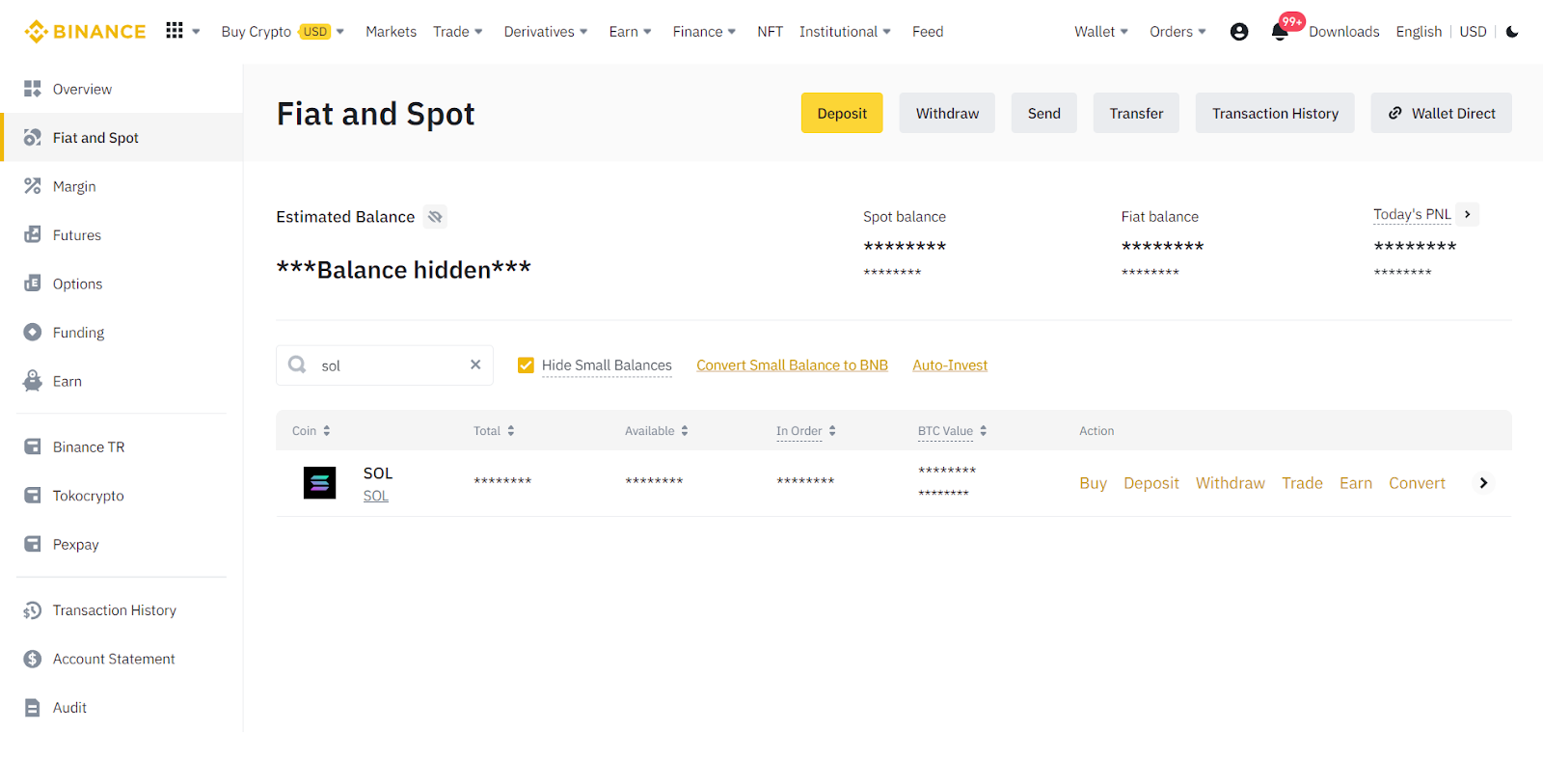This screenshot has width=1543, height=784.
Task: Change language from English
Action: (x=1419, y=32)
